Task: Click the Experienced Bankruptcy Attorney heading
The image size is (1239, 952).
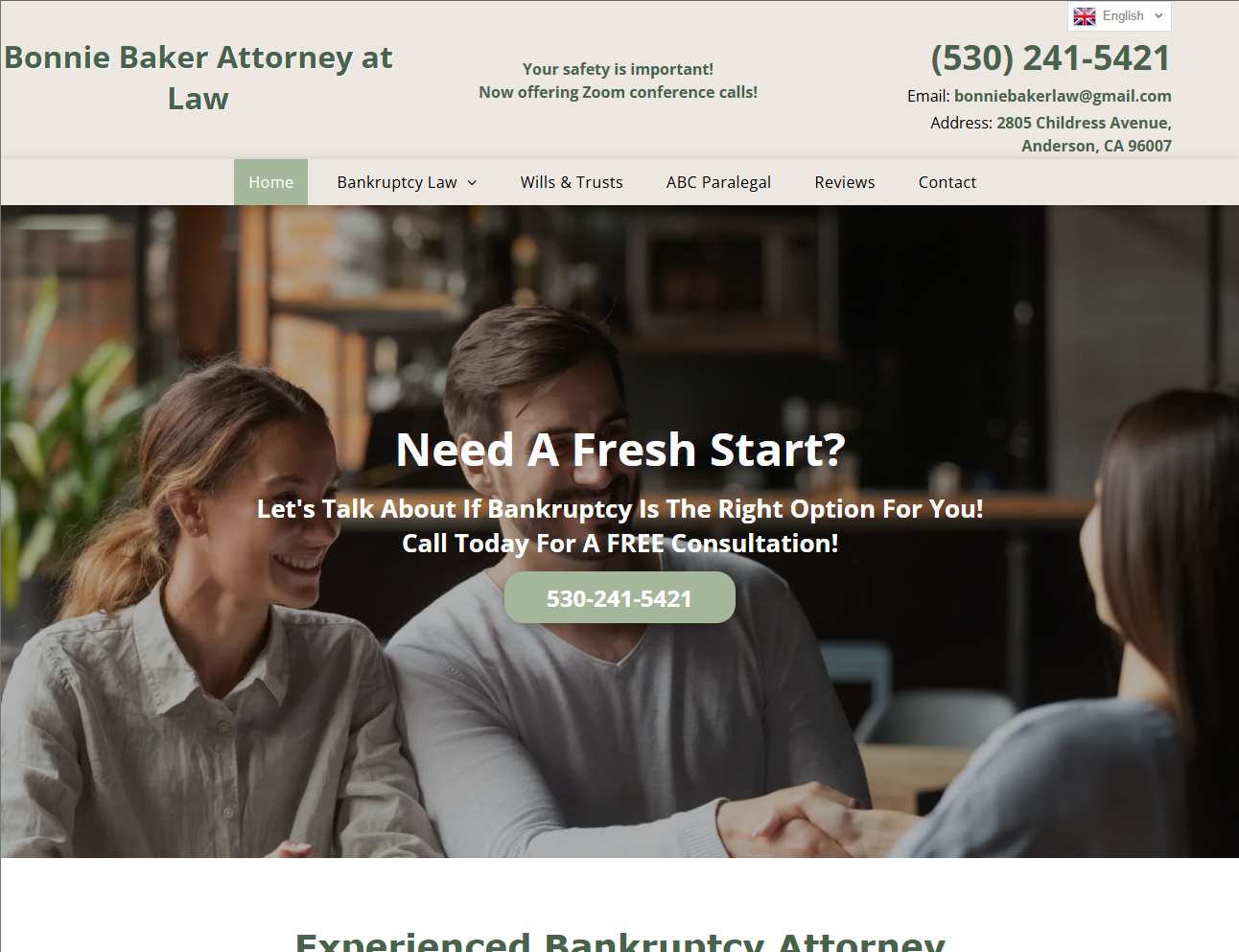Action: (619, 940)
